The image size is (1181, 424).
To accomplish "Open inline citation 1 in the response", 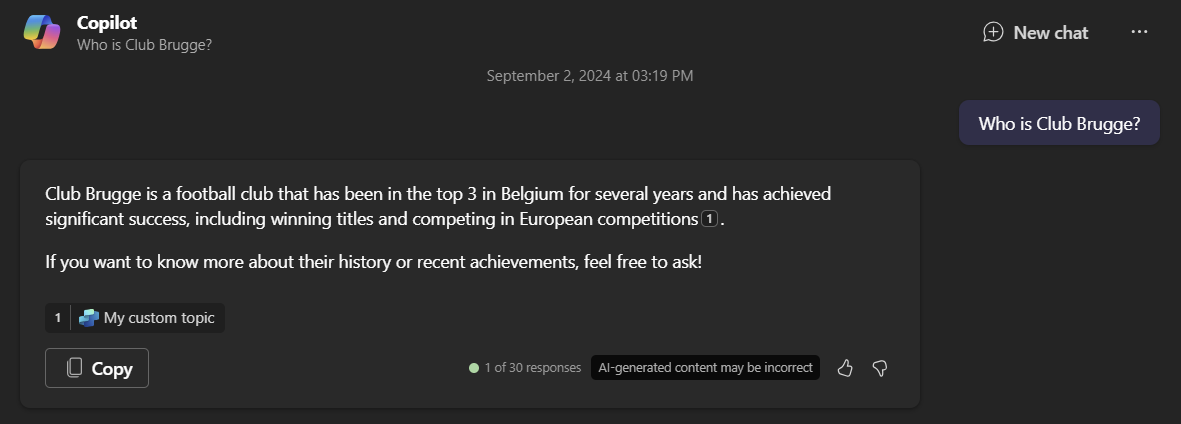I will coord(709,219).
